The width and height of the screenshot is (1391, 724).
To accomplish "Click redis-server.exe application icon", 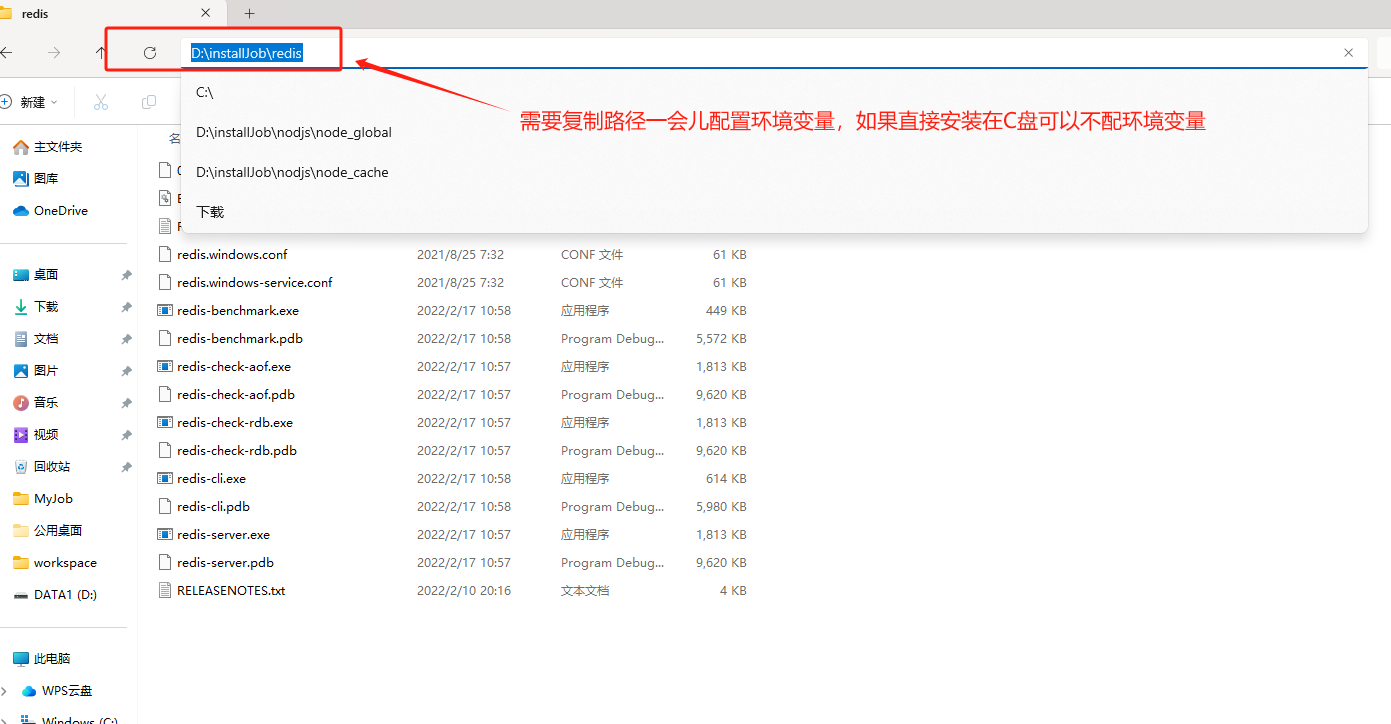I will pos(165,535).
